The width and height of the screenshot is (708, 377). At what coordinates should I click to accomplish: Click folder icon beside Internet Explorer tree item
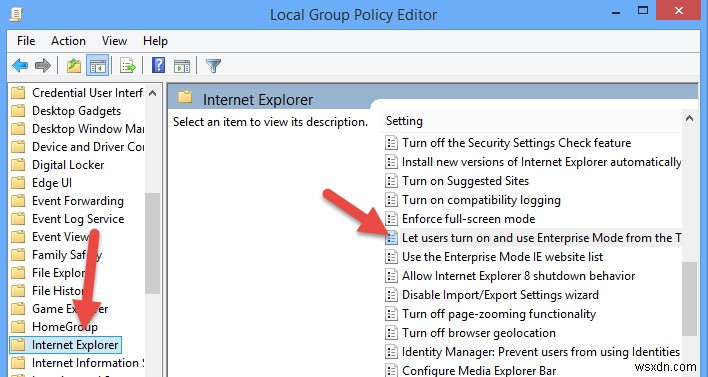coord(18,345)
